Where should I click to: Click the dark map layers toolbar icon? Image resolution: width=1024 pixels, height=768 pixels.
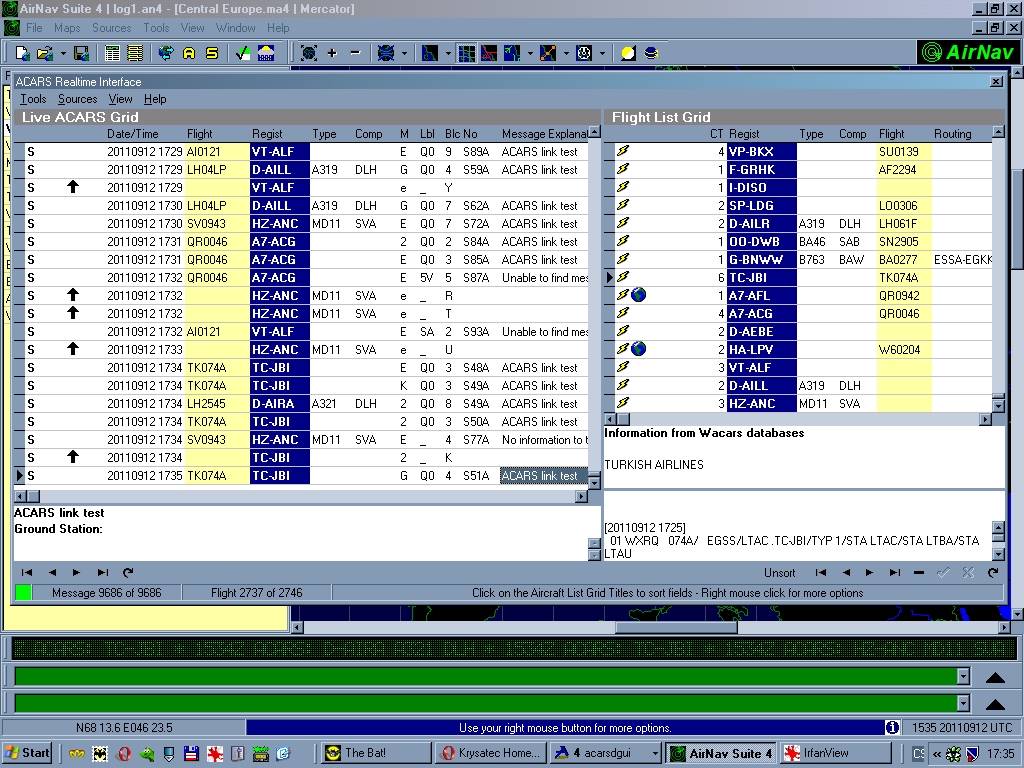[x=430, y=53]
